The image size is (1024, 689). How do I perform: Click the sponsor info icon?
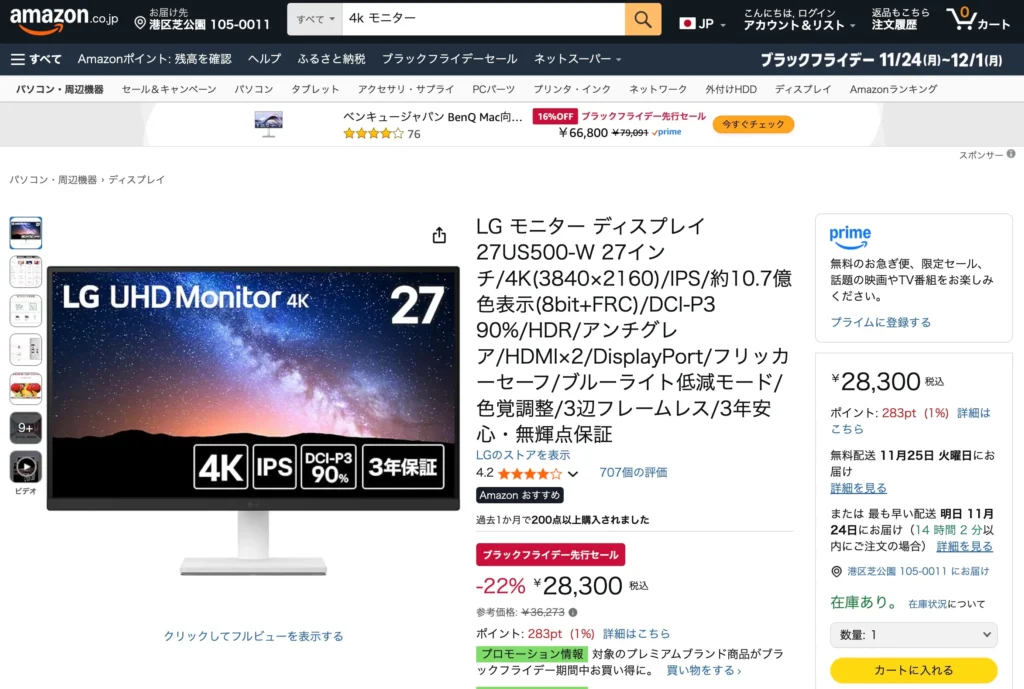[1011, 154]
